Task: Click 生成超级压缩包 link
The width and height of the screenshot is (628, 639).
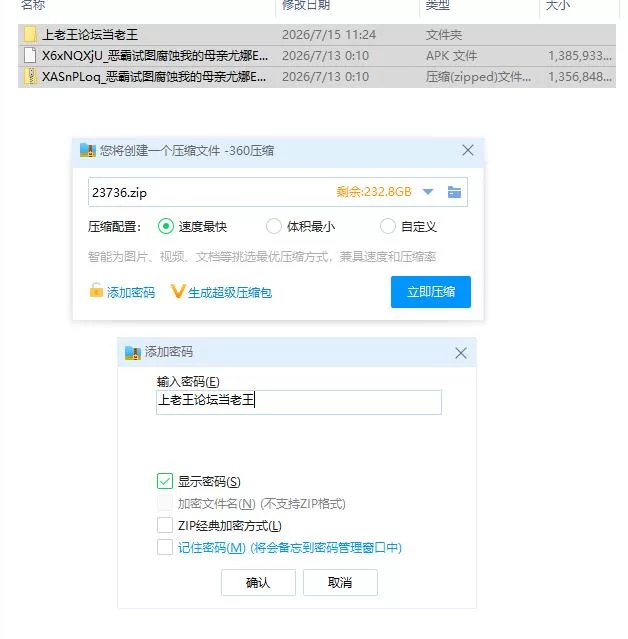Action: coord(230,293)
